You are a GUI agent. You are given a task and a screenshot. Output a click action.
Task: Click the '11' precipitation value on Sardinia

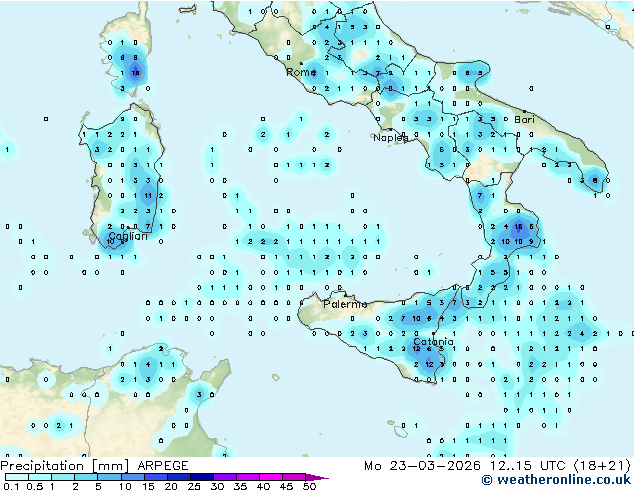click(x=148, y=196)
